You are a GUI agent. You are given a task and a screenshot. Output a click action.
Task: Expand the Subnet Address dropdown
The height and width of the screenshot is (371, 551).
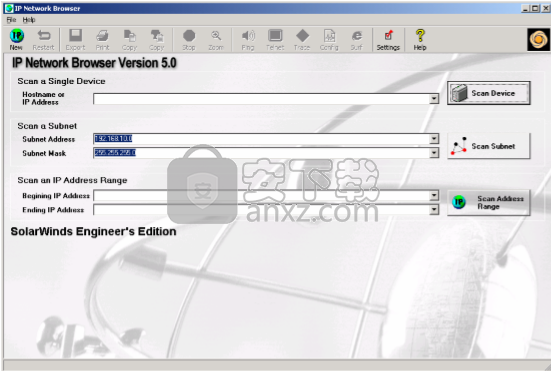434,139
